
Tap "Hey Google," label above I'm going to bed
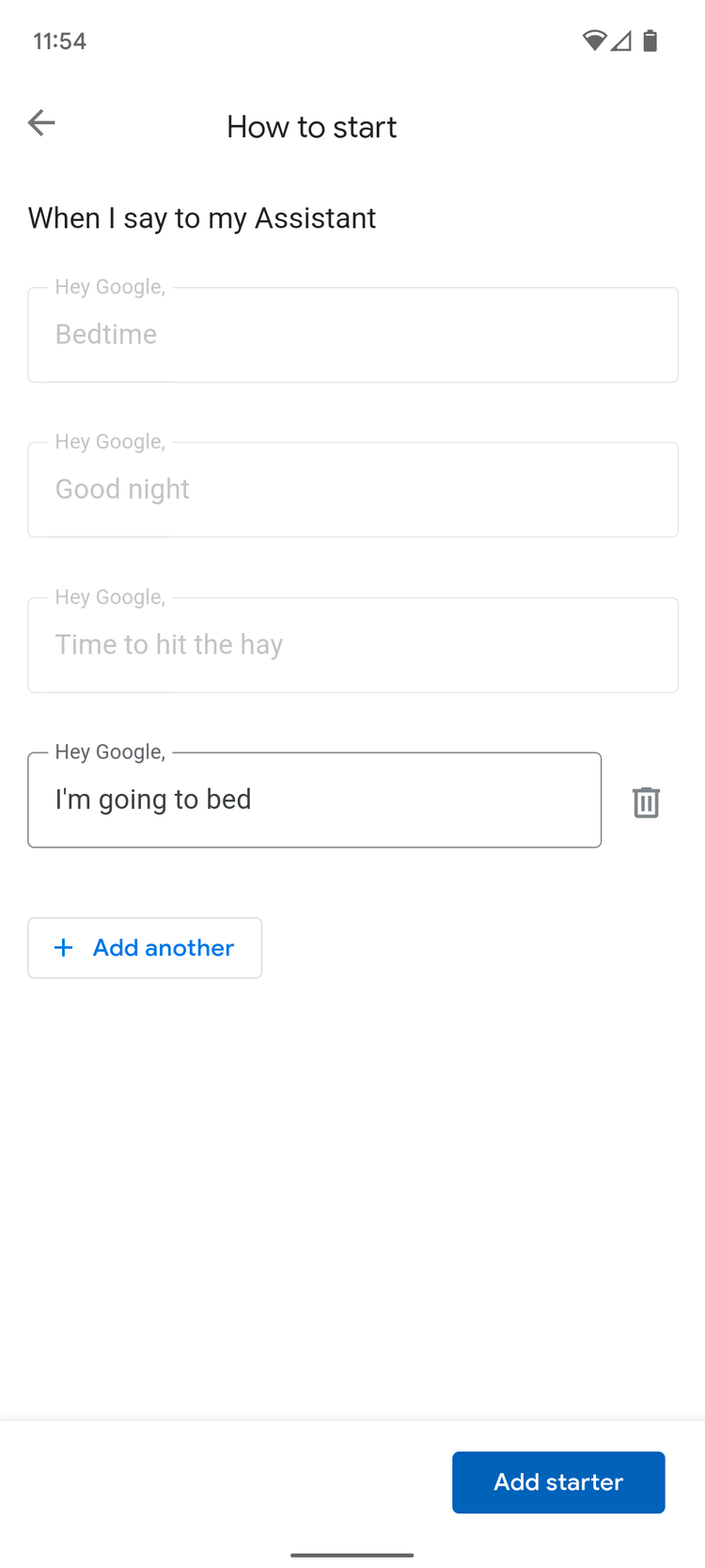pos(110,752)
